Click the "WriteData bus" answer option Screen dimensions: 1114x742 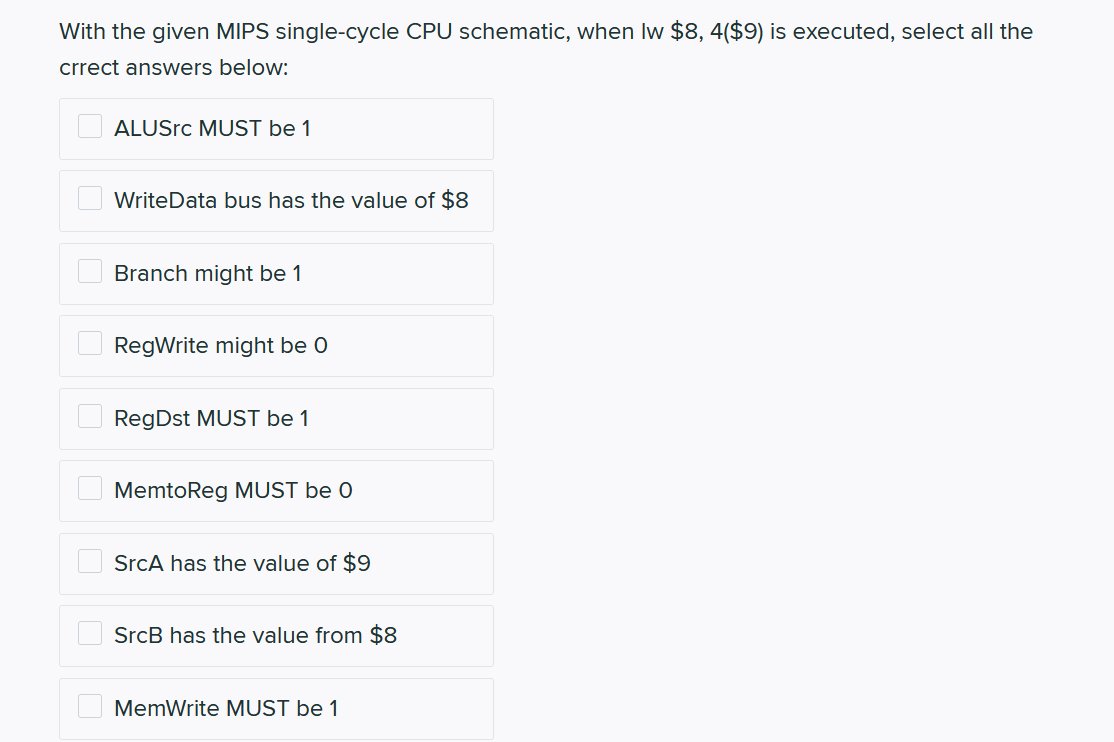point(297,200)
